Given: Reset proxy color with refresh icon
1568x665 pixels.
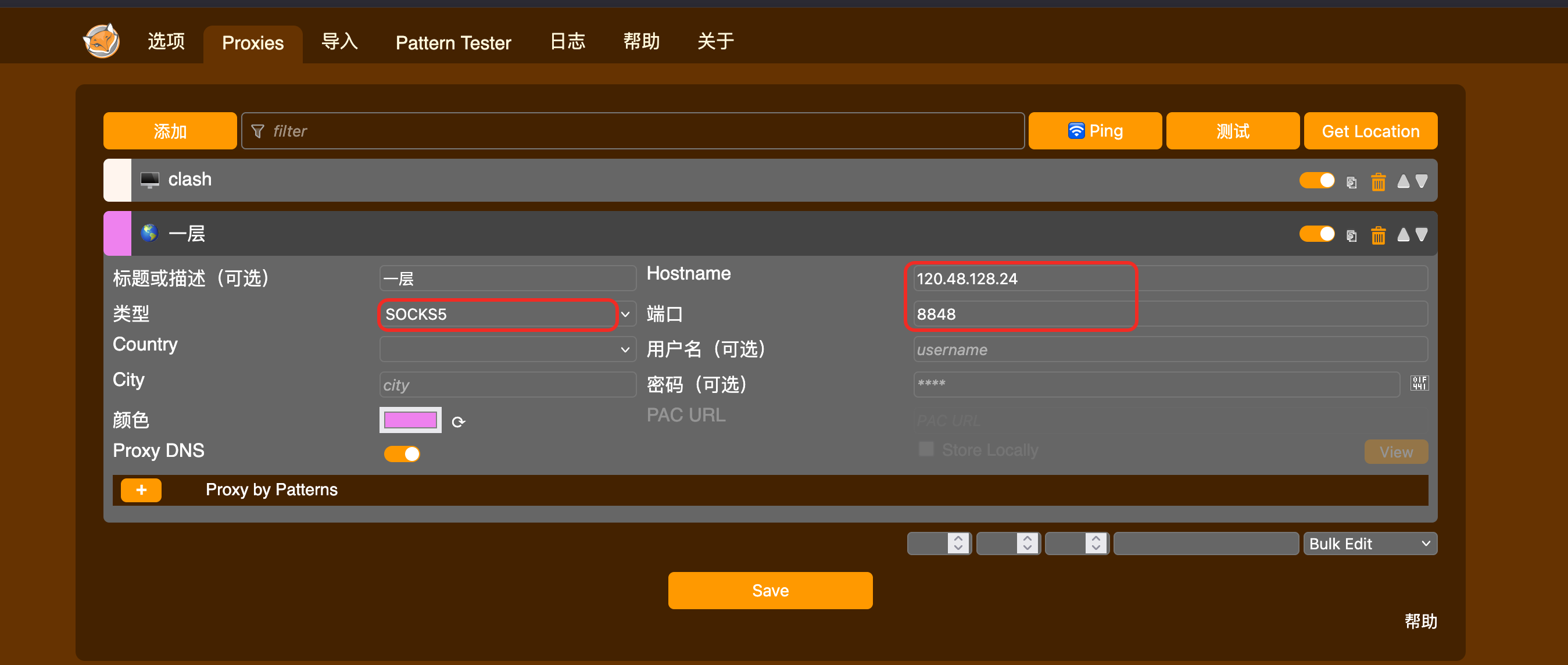Looking at the screenshot, I should pyautogui.click(x=459, y=421).
